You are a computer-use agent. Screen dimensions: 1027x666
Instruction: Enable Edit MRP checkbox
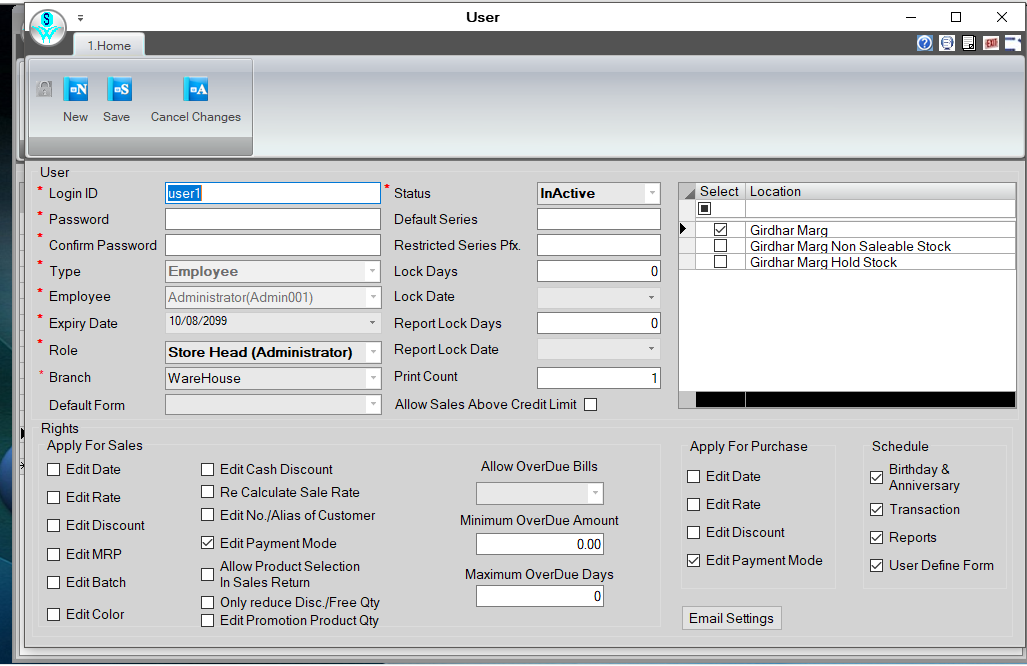tap(54, 555)
